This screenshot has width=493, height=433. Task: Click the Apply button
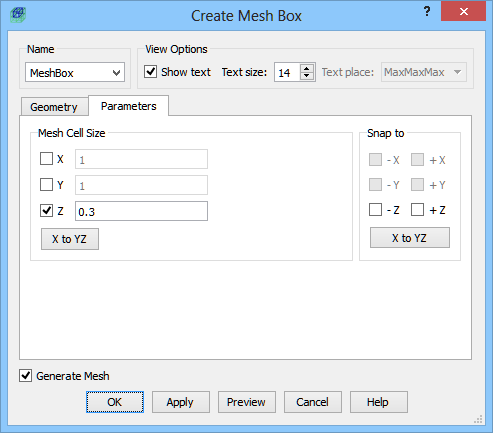pos(181,402)
